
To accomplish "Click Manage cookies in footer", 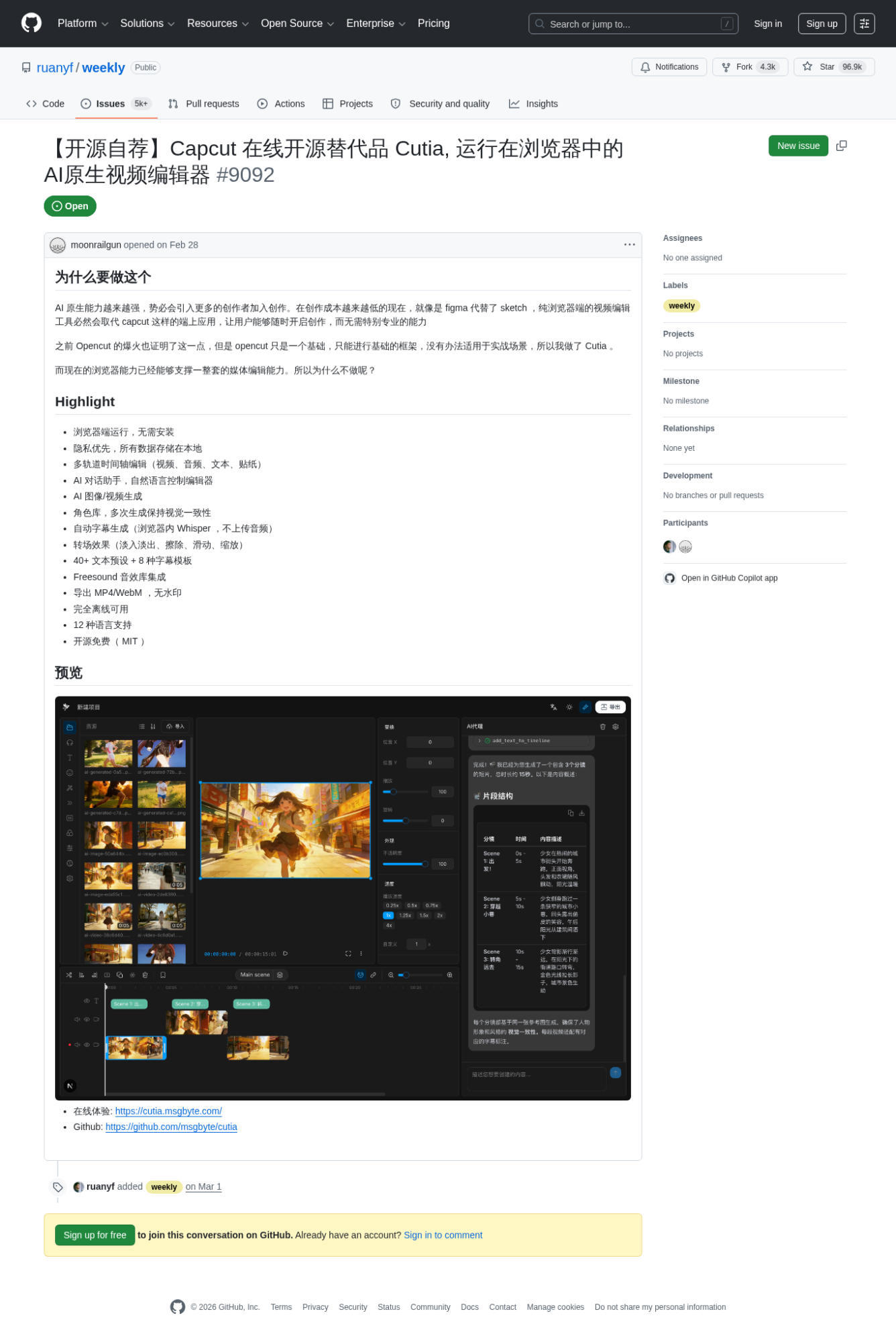I will click(x=555, y=1307).
